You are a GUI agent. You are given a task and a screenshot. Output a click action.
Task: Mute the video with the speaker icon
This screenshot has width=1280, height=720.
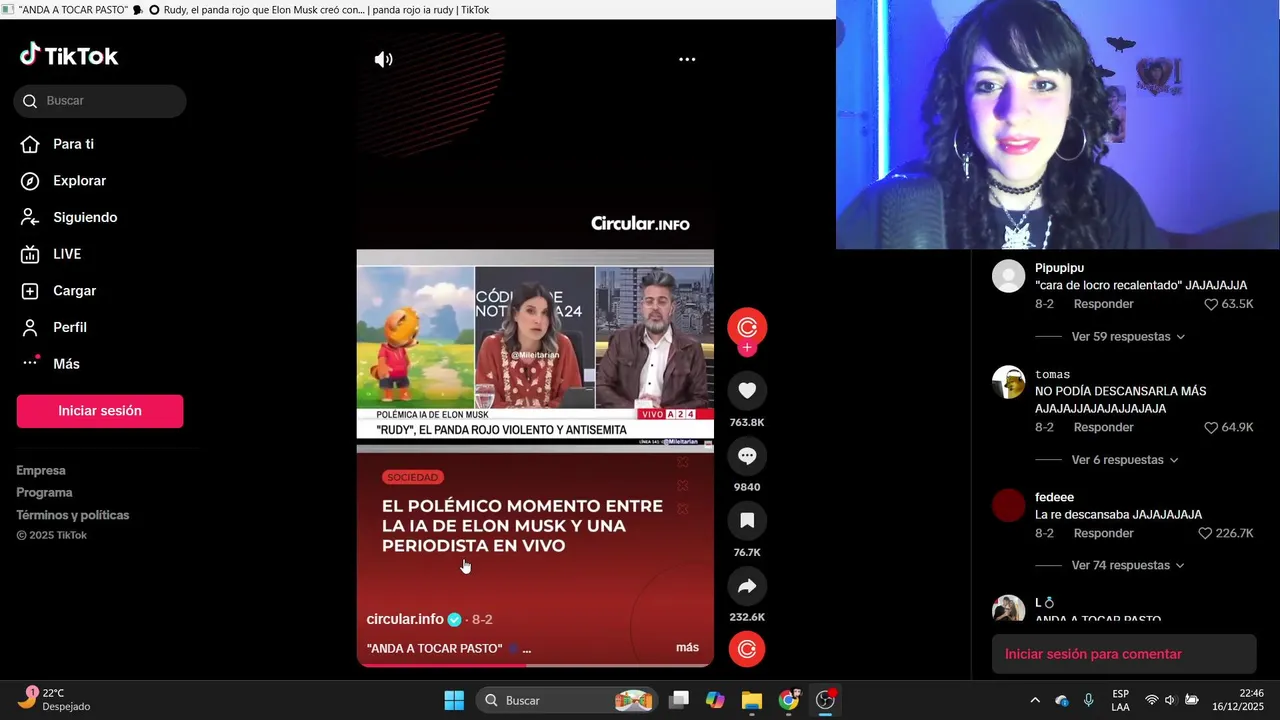point(383,59)
